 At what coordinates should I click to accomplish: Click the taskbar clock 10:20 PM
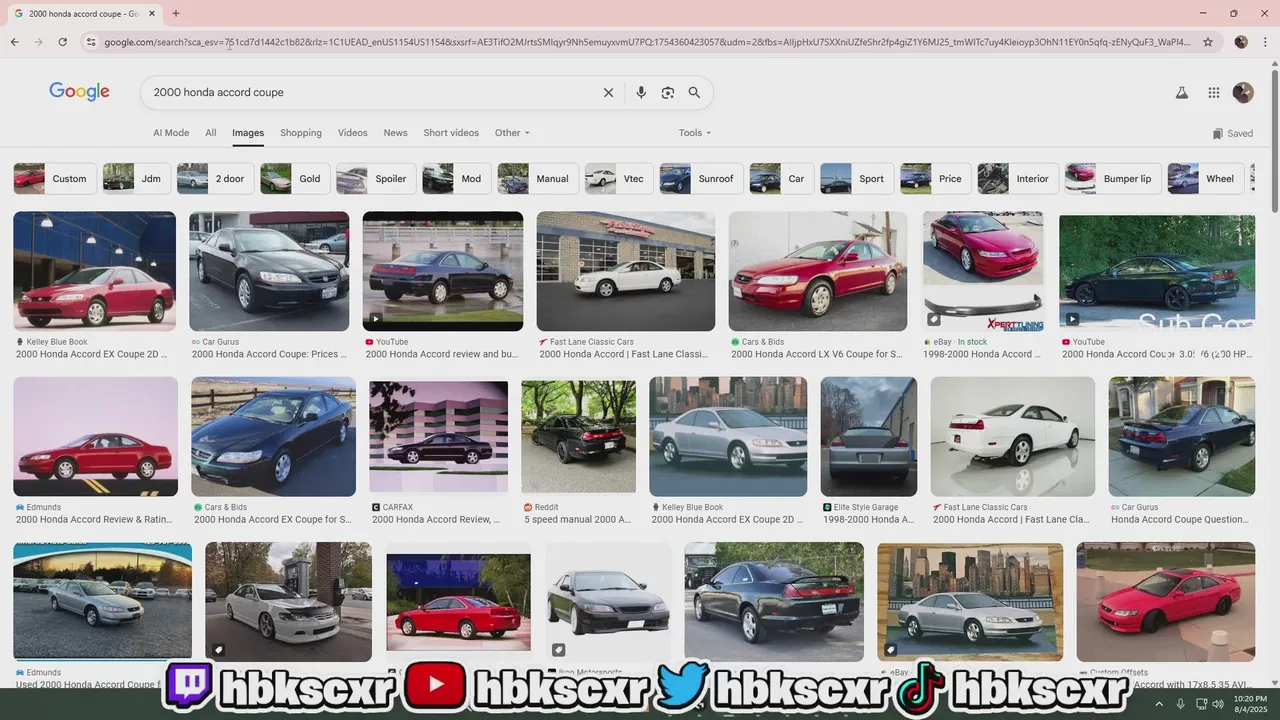point(1250,704)
